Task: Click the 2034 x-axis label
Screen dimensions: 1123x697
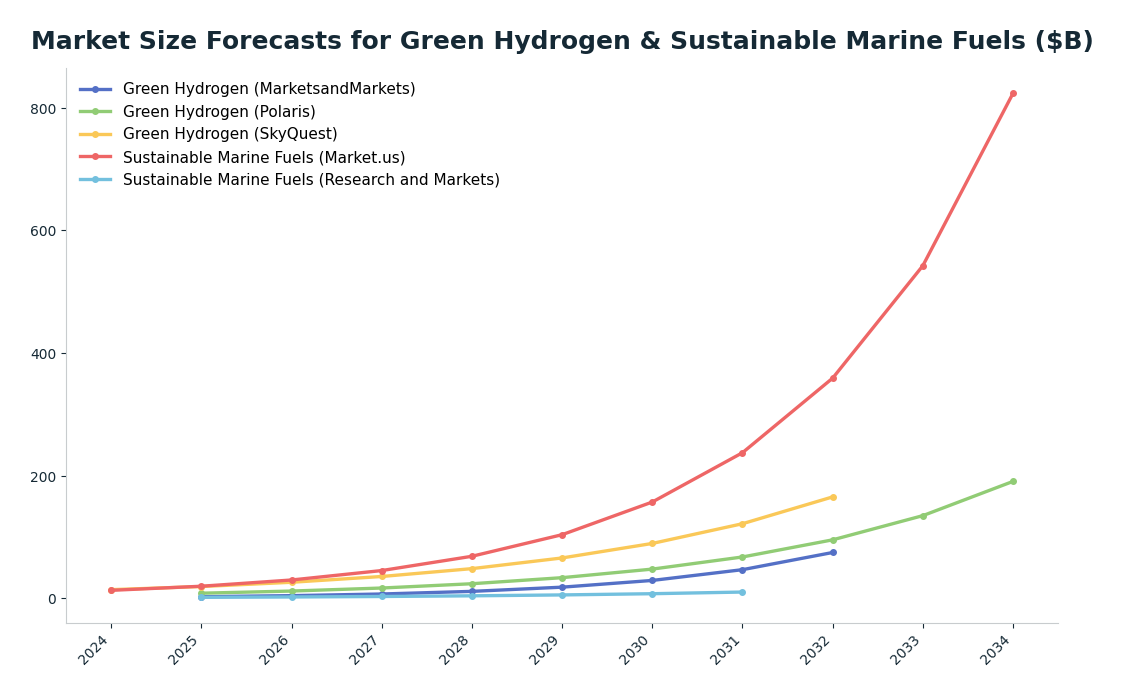Action: coord(998,650)
